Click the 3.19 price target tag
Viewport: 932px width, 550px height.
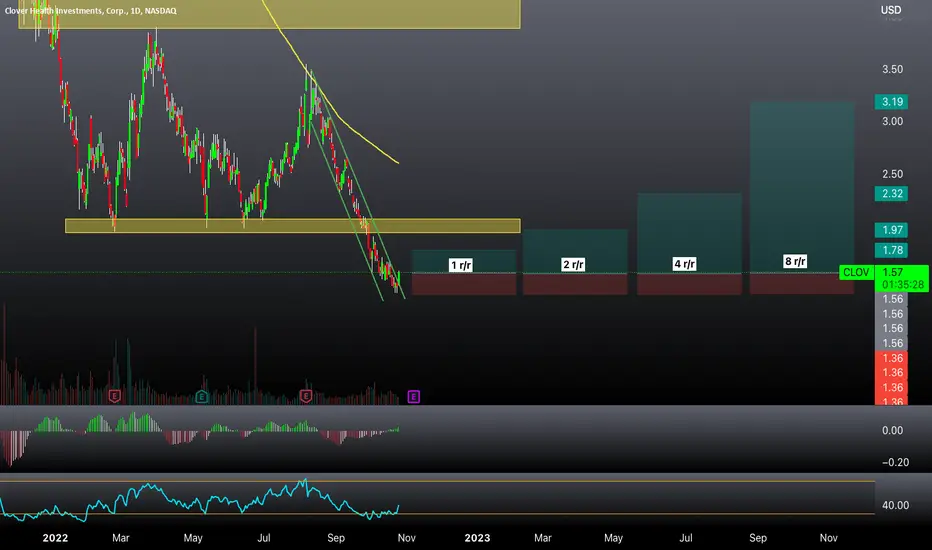pos(891,102)
